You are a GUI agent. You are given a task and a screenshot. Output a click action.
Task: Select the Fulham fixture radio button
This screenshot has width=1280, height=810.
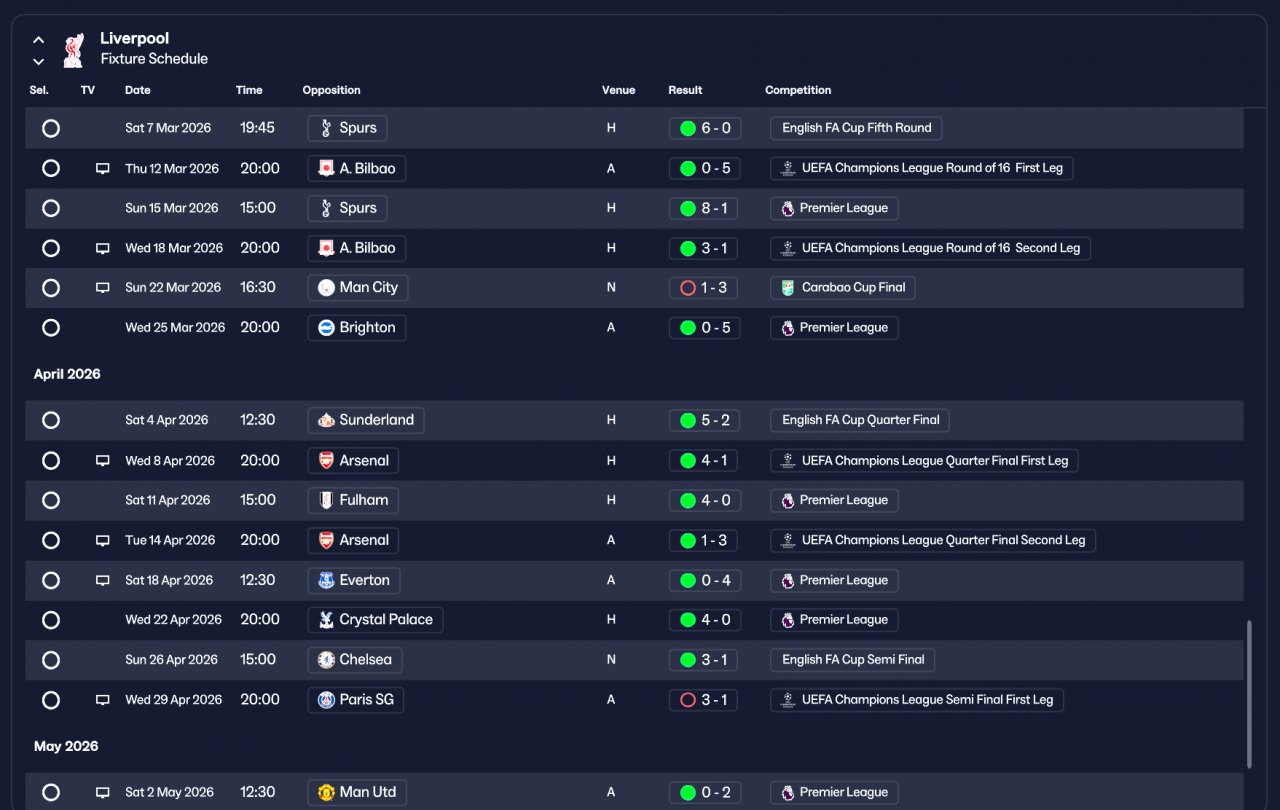point(51,500)
